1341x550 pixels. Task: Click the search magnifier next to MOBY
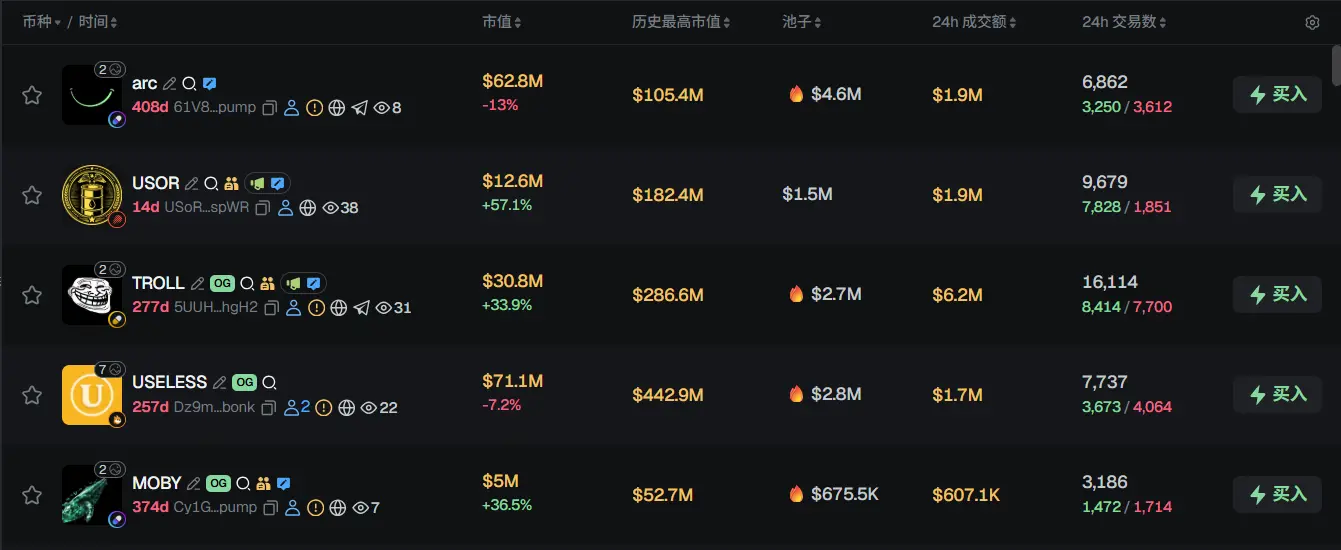(242, 484)
